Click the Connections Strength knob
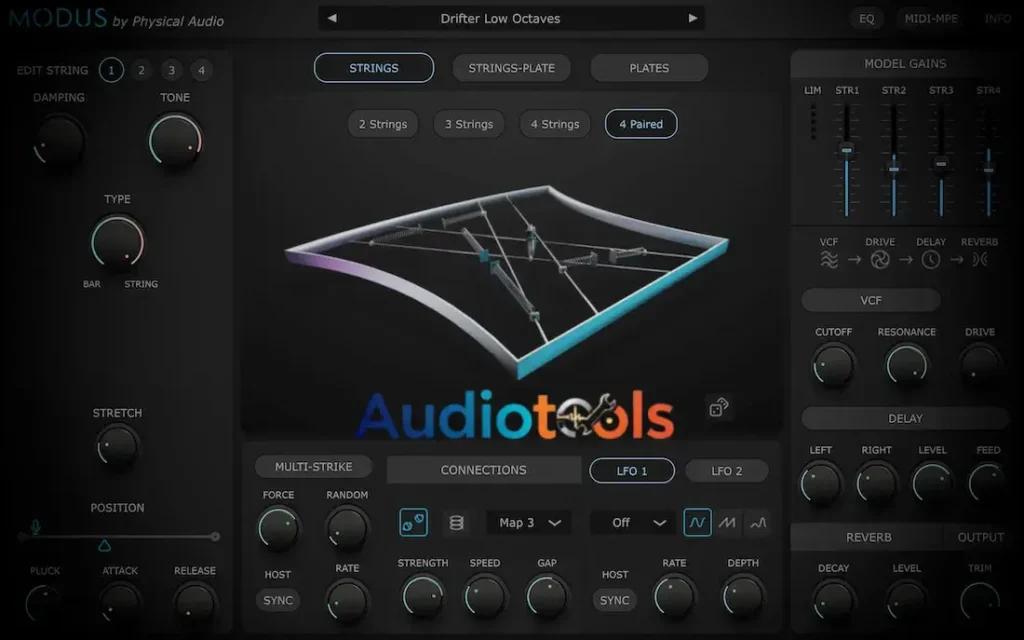Viewport: 1024px width, 640px height. (x=423, y=596)
